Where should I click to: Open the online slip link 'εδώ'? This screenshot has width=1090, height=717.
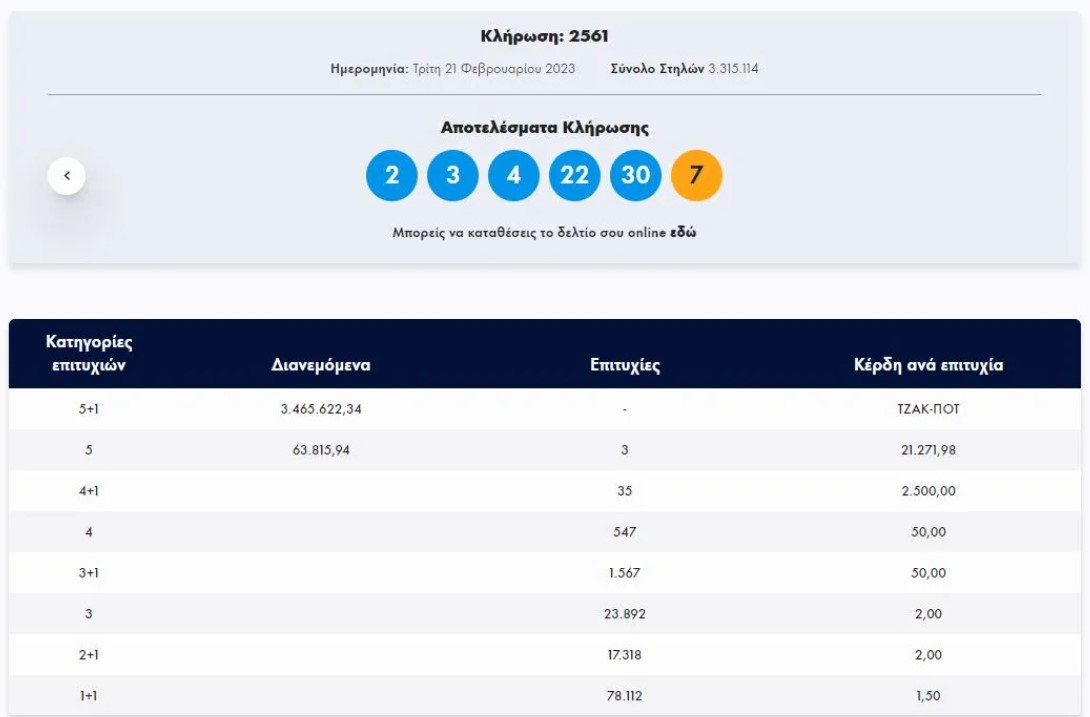(683, 232)
